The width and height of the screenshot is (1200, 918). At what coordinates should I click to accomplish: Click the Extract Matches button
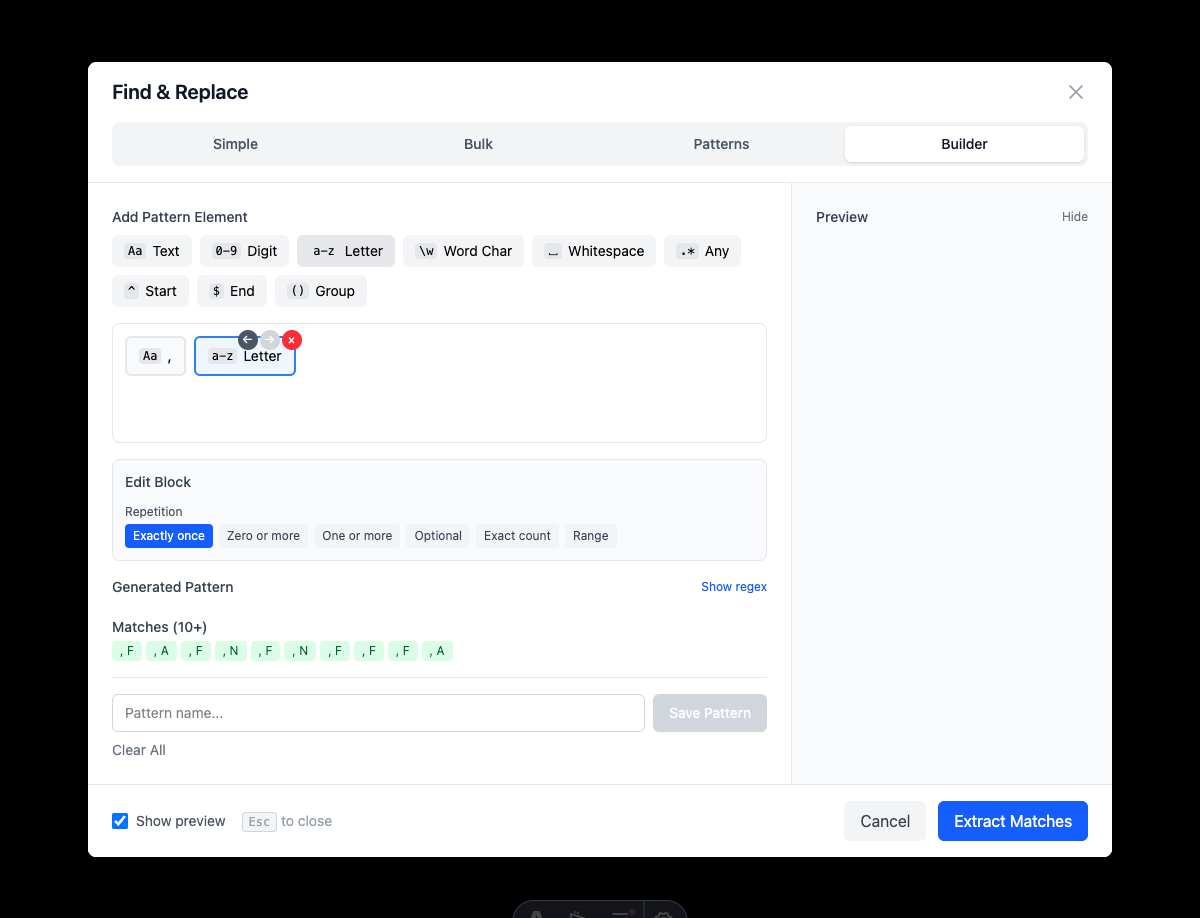click(1012, 820)
